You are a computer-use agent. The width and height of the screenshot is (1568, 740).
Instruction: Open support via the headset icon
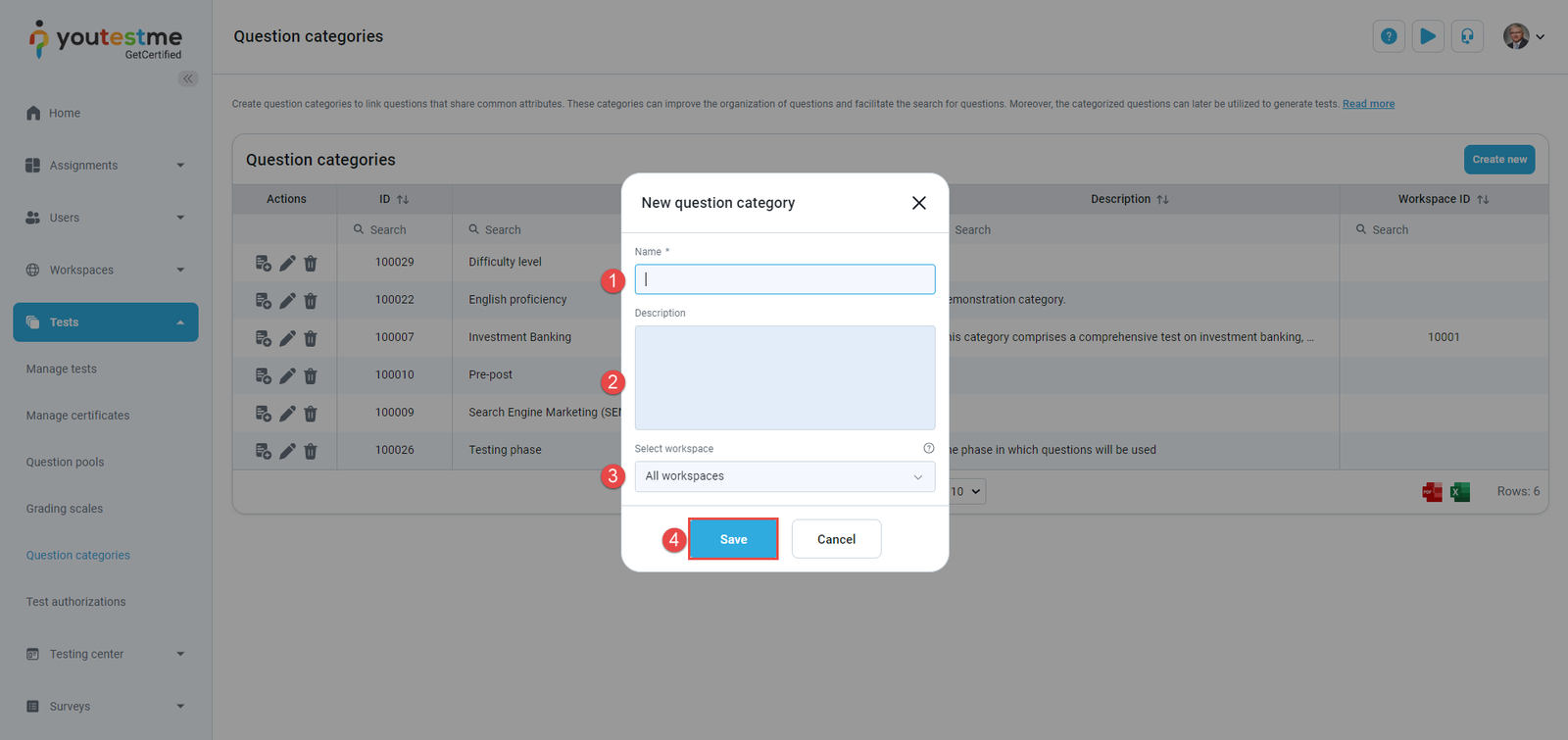tap(1466, 35)
